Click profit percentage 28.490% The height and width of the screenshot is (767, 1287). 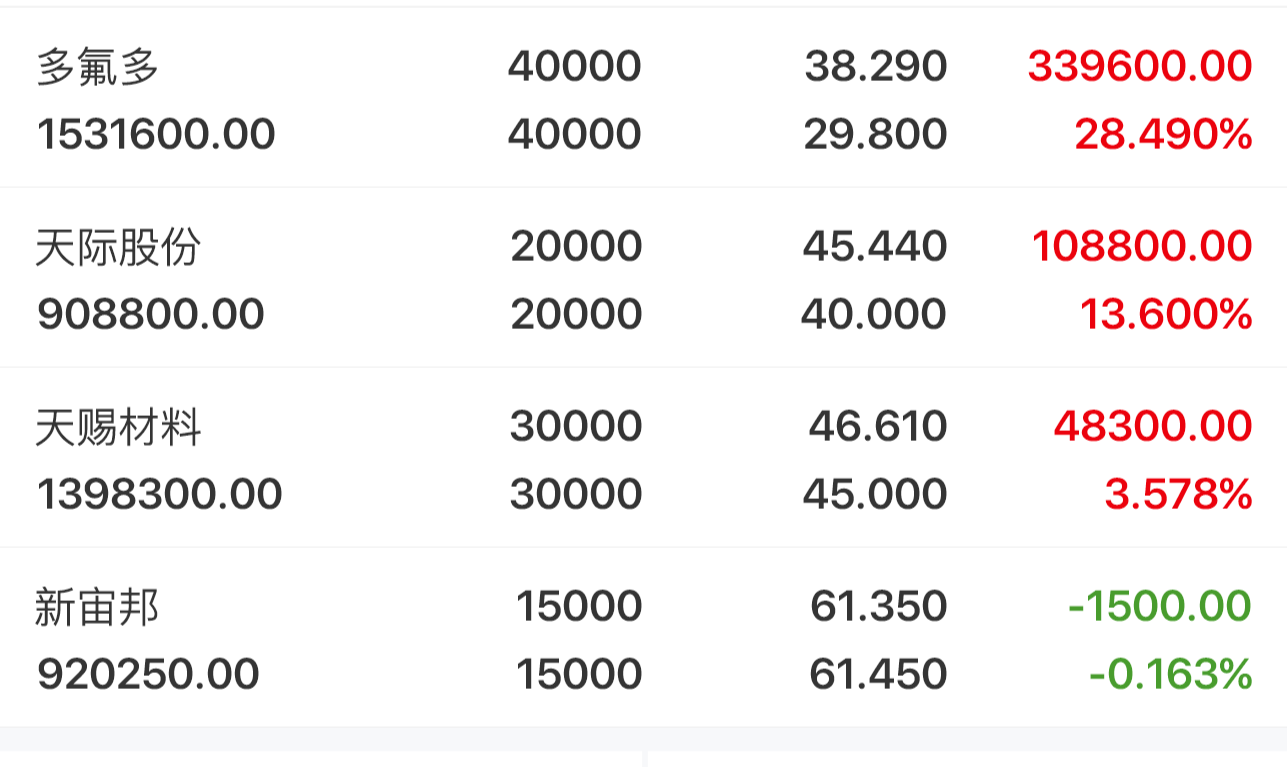[x=1163, y=134]
